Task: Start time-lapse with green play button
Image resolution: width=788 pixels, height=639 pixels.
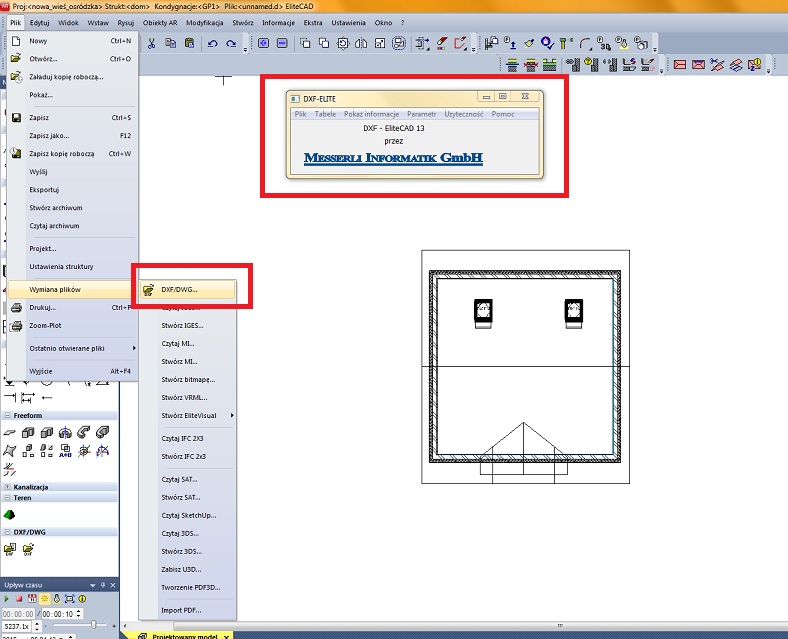Action: 7,598
